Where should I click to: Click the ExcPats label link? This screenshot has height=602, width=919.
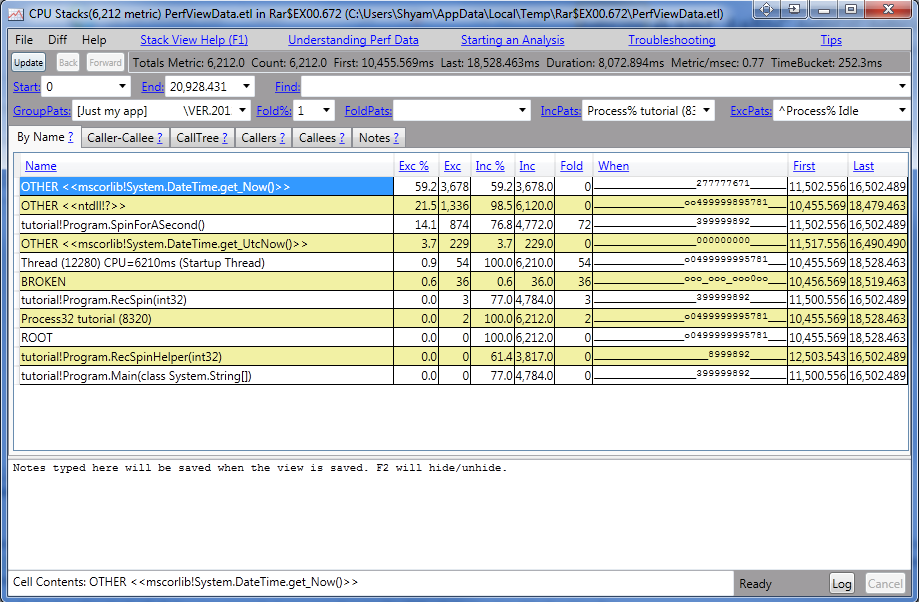(x=751, y=110)
